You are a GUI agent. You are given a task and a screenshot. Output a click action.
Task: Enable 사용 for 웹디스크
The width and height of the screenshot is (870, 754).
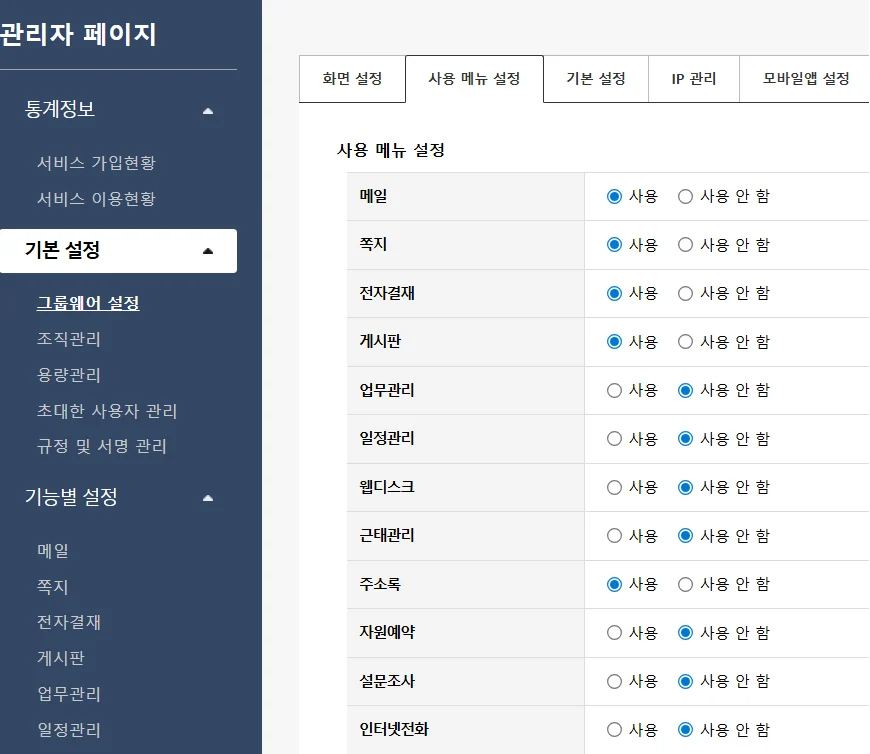coord(614,488)
